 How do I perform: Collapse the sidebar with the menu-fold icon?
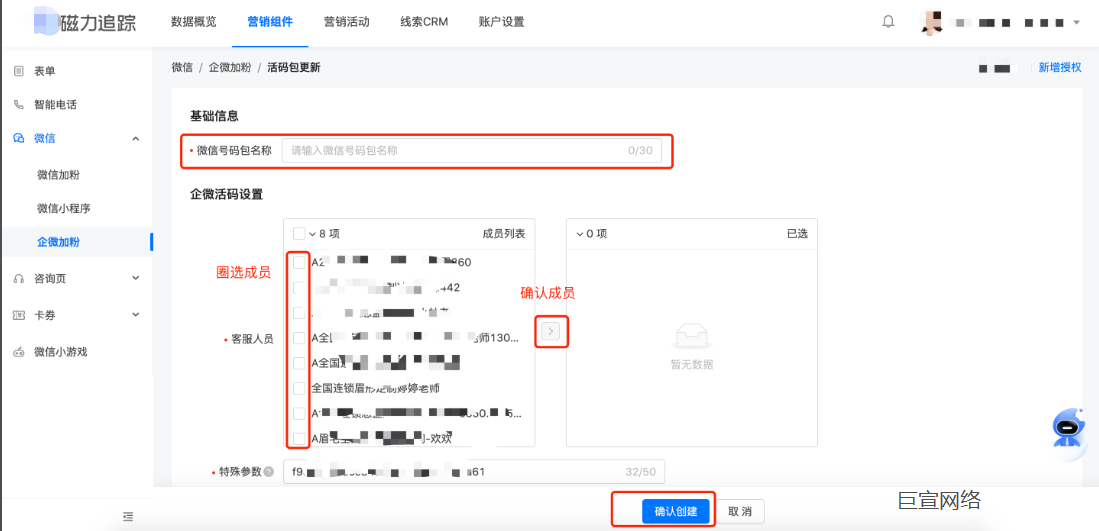[128, 516]
